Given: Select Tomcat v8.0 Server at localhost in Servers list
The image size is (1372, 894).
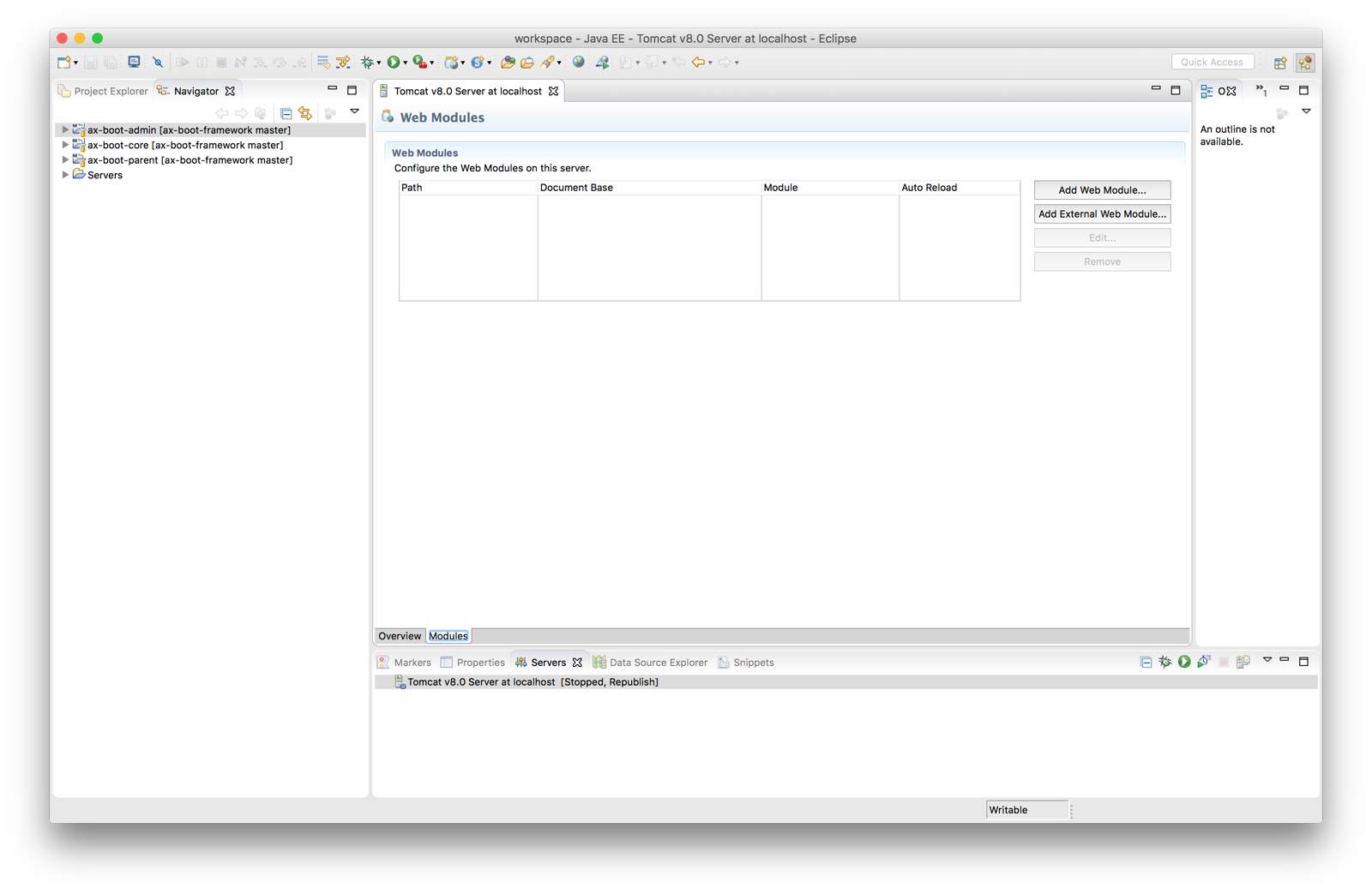Looking at the screenshot, I should [845, 682].
